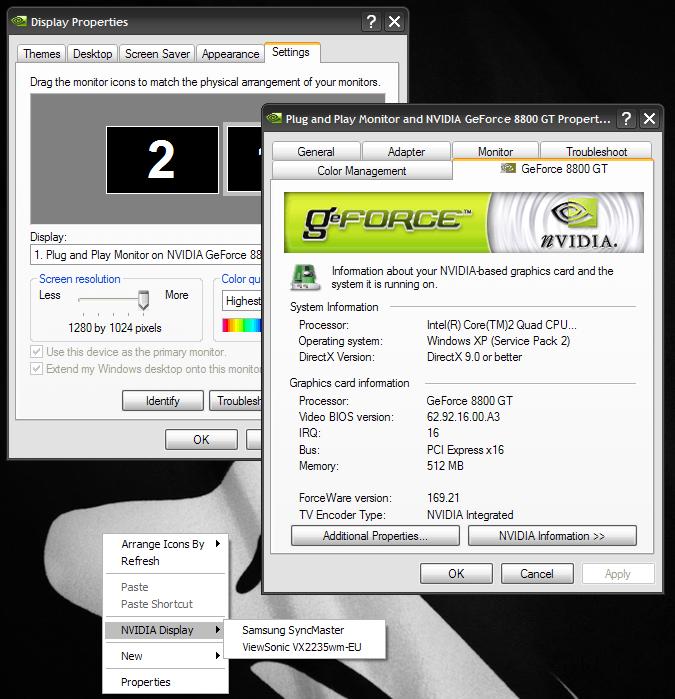Click the Identify button
Image resolution: width=675 pixels, height=699 pixels.
point(163,401)
